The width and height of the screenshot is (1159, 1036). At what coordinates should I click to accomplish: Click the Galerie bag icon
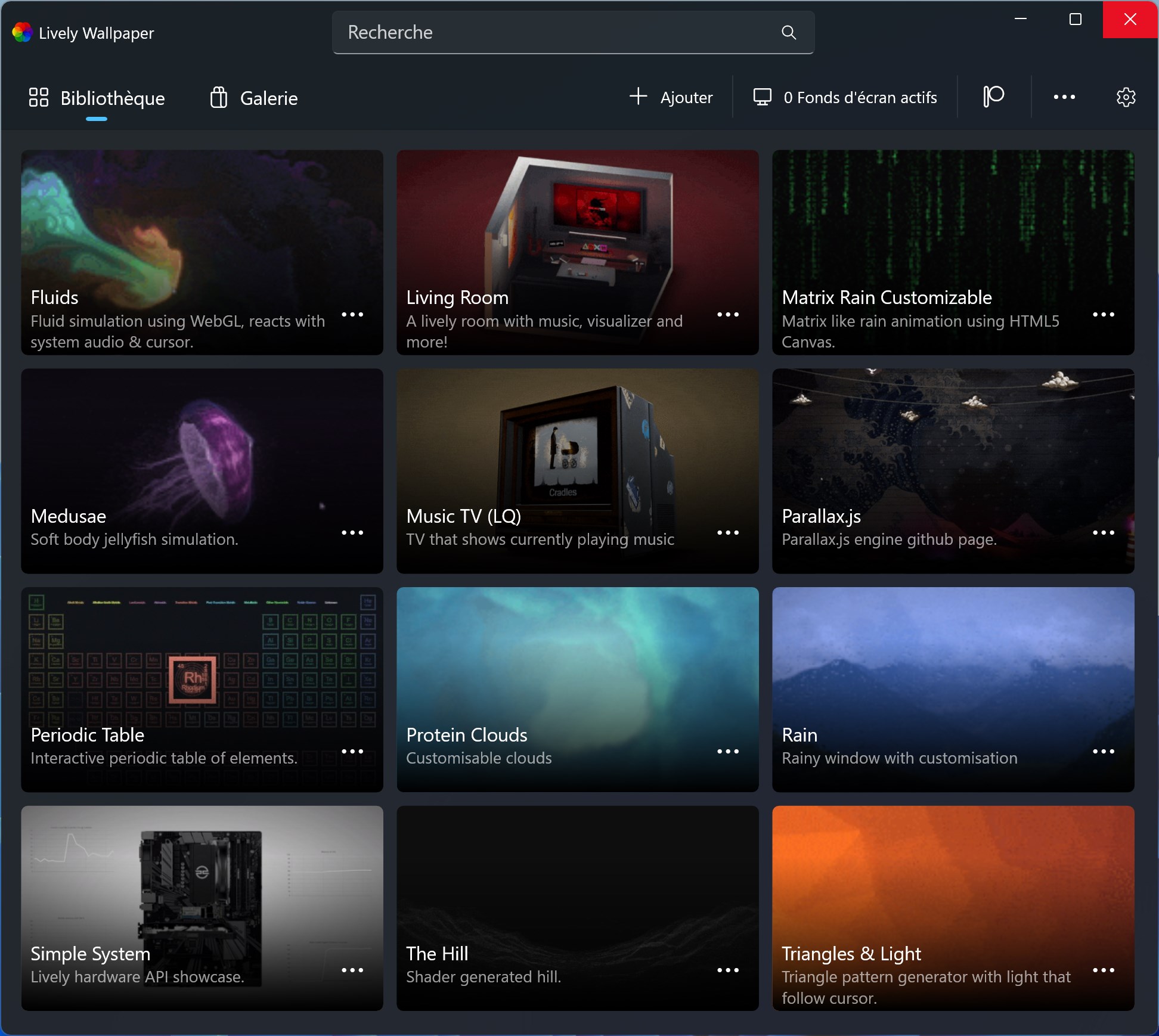click(219, 97)
